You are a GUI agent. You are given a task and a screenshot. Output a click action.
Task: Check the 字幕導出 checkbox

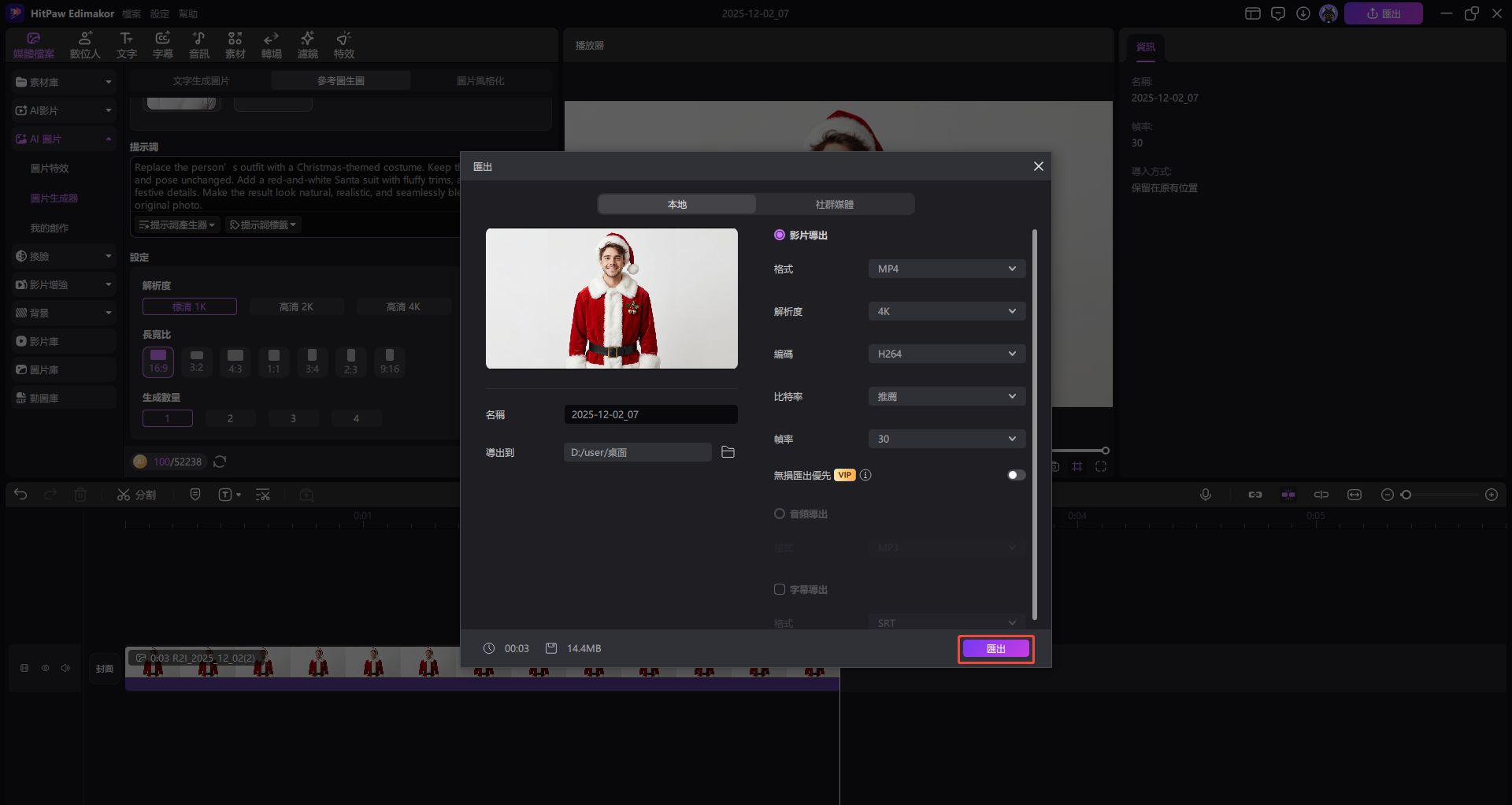pos(780,589)
